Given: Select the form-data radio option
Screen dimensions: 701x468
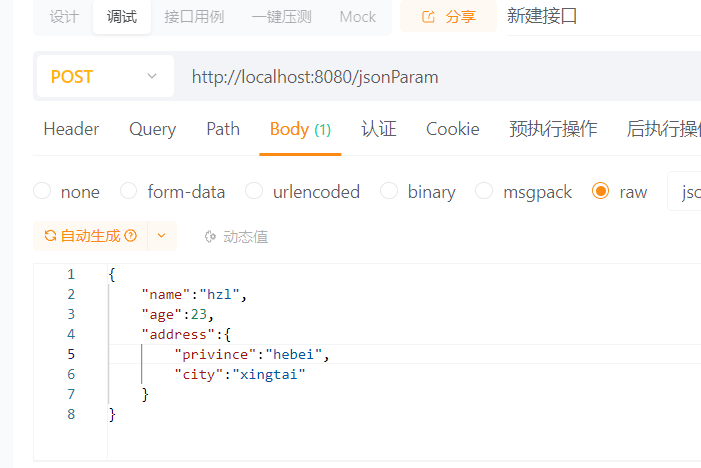Looking at the screenshot, I should (x=129, y=191).
